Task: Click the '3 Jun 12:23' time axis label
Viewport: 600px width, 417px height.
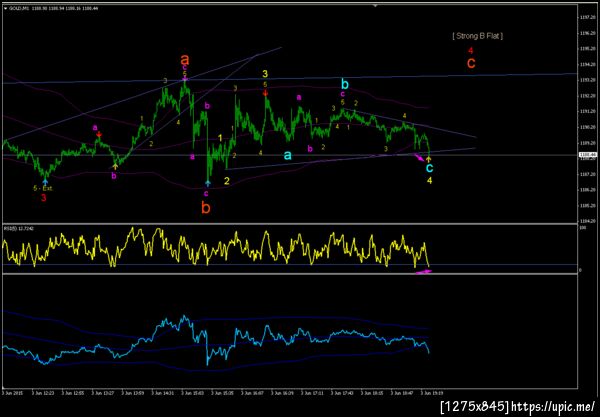Action: [42, 393]
